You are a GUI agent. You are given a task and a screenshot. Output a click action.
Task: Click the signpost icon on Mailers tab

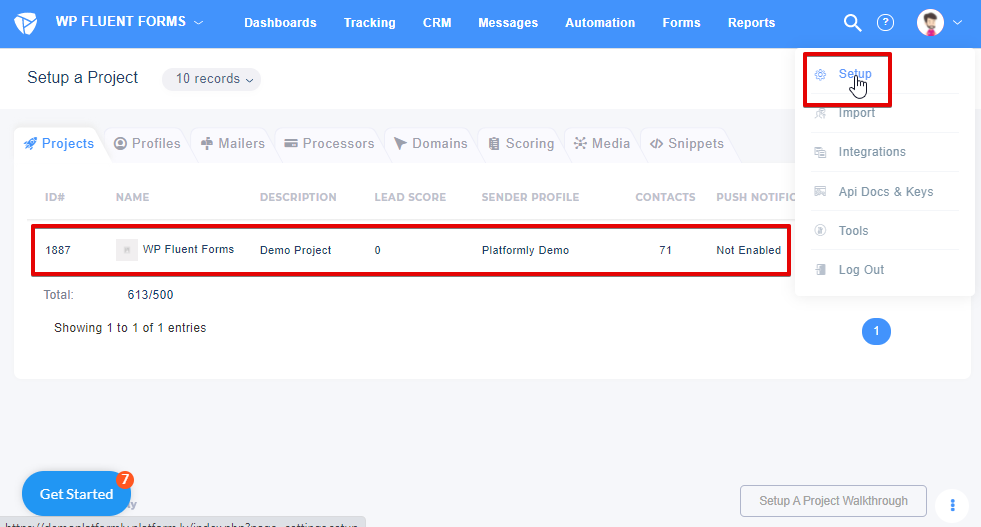[206, 143]
